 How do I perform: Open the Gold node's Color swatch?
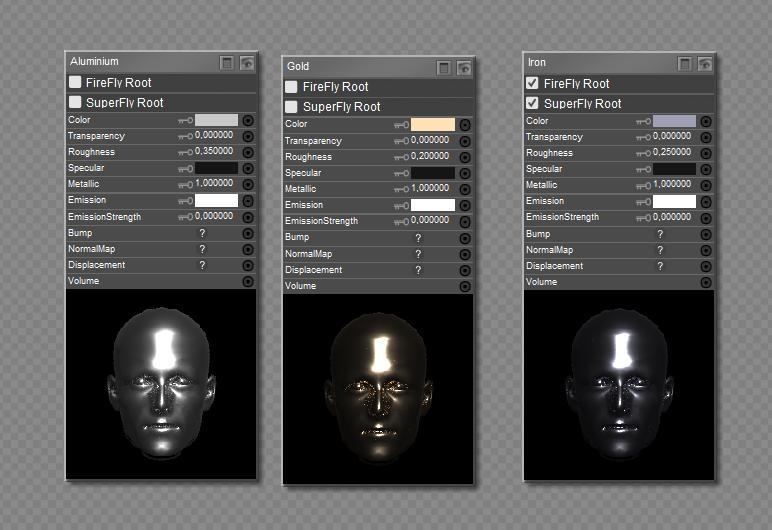pos(434,125)
